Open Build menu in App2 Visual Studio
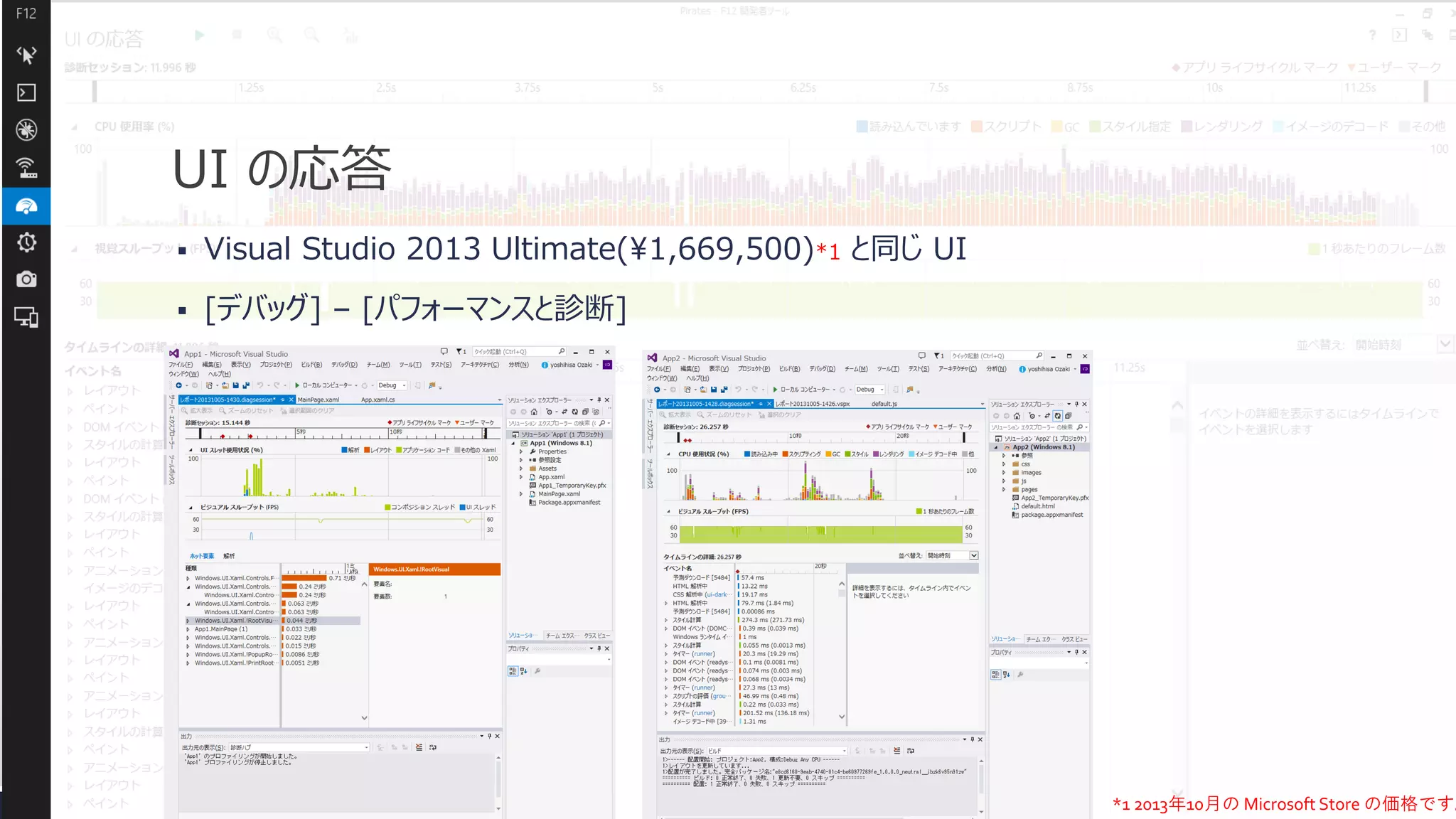Viewport: 1456px width, 819px height. [789, 369]
